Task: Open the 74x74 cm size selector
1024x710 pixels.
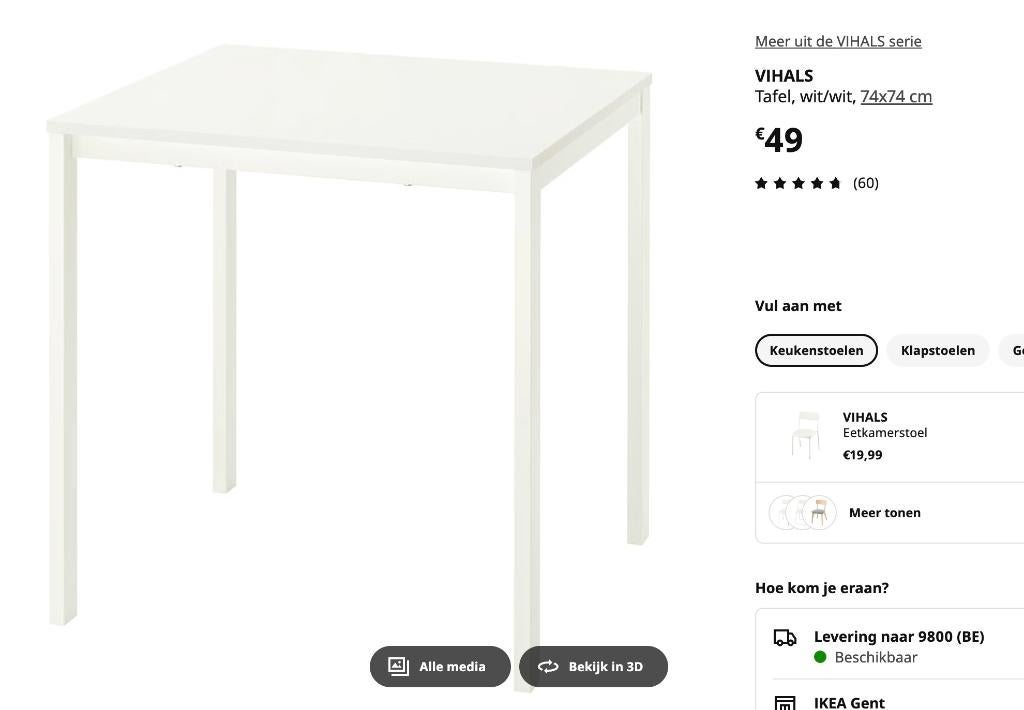Action: tap(895, 96)
